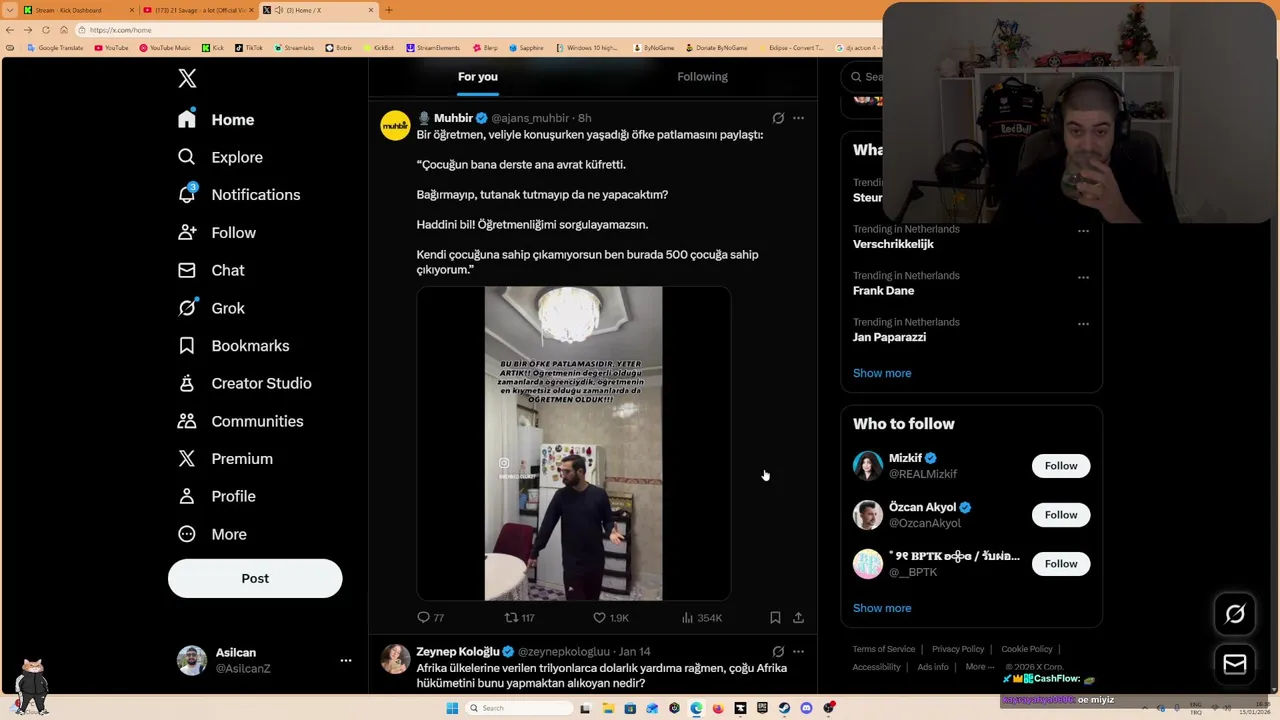1280x720 pixels.
Task: Click the taskbar Search box
Action: click(x=520, y=708)
